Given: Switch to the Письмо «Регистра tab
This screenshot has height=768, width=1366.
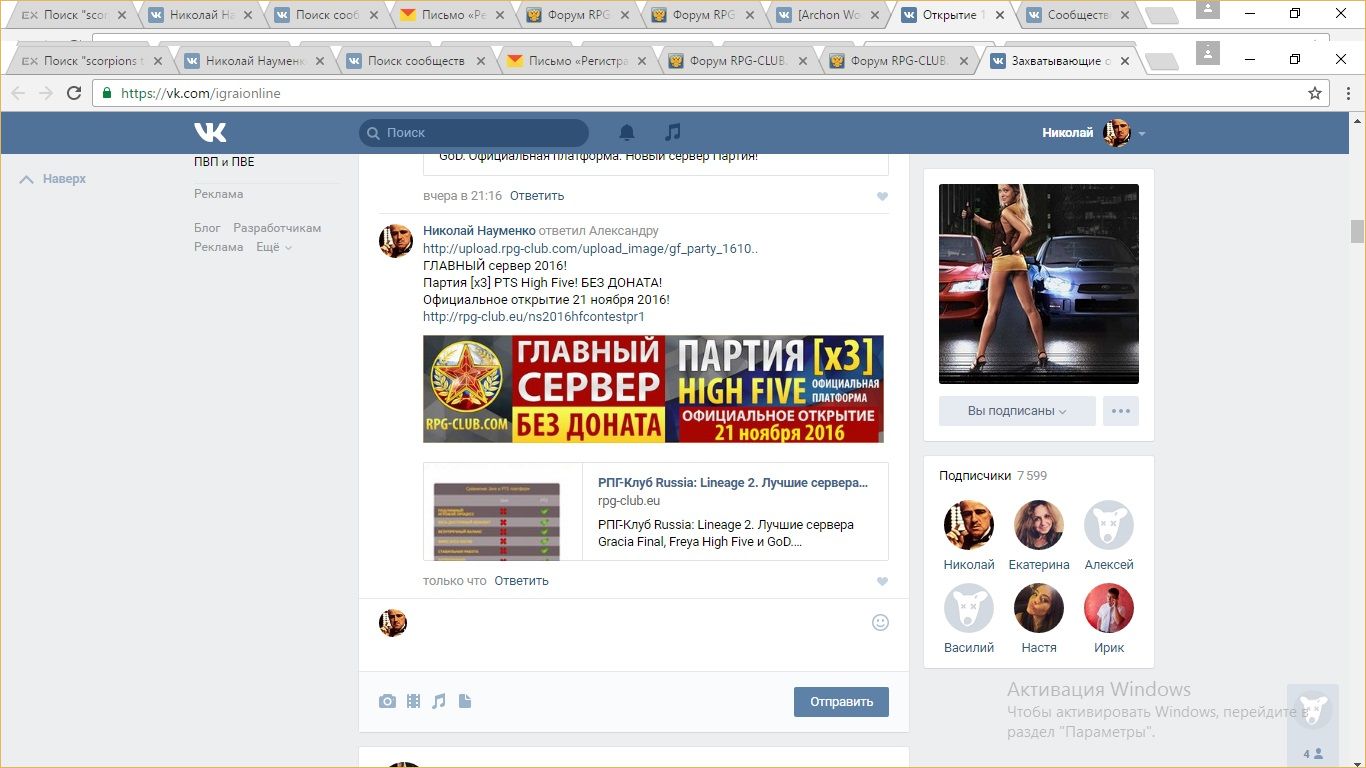Looking at the screenshot, I should pos(578,61).
